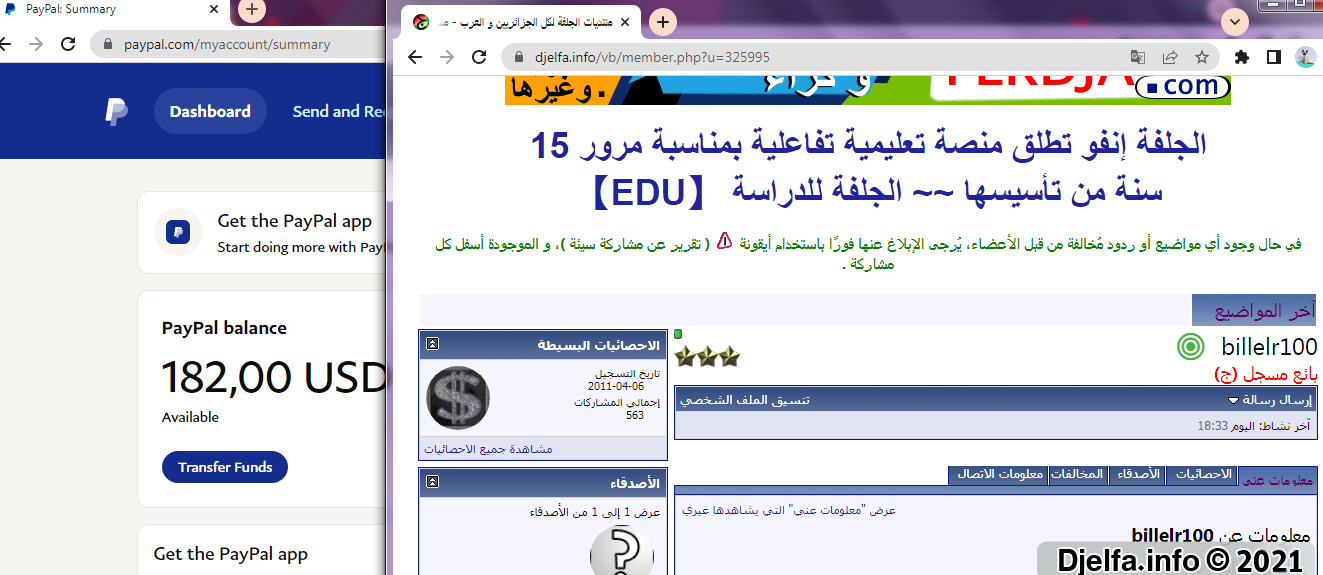Share this djelfa.info page via share icon

click(1170, 57)
